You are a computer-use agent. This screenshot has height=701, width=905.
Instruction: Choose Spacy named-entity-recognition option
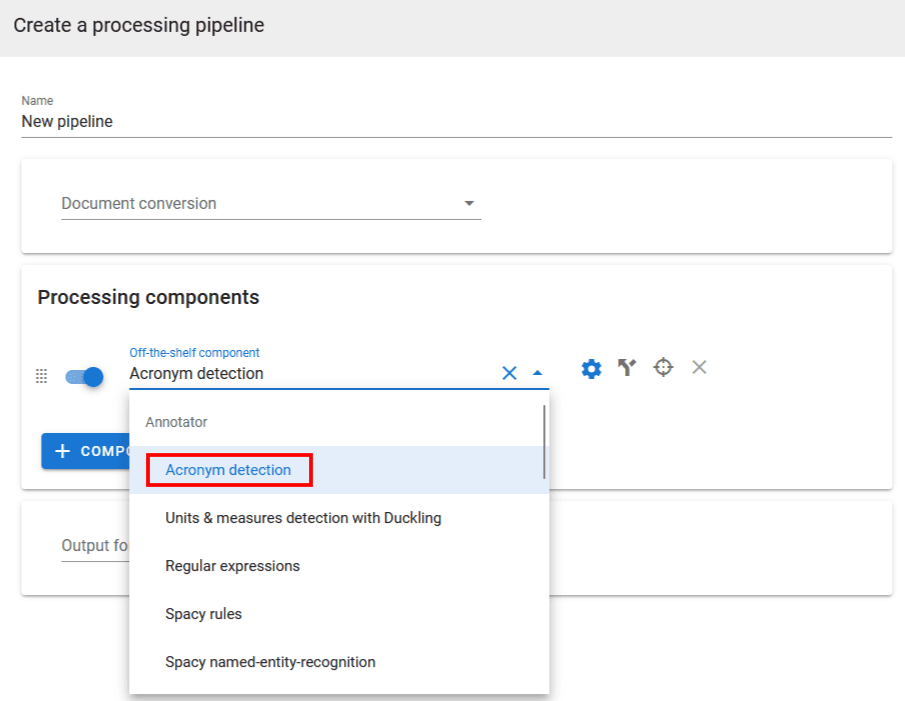click(x=270, y=662)
